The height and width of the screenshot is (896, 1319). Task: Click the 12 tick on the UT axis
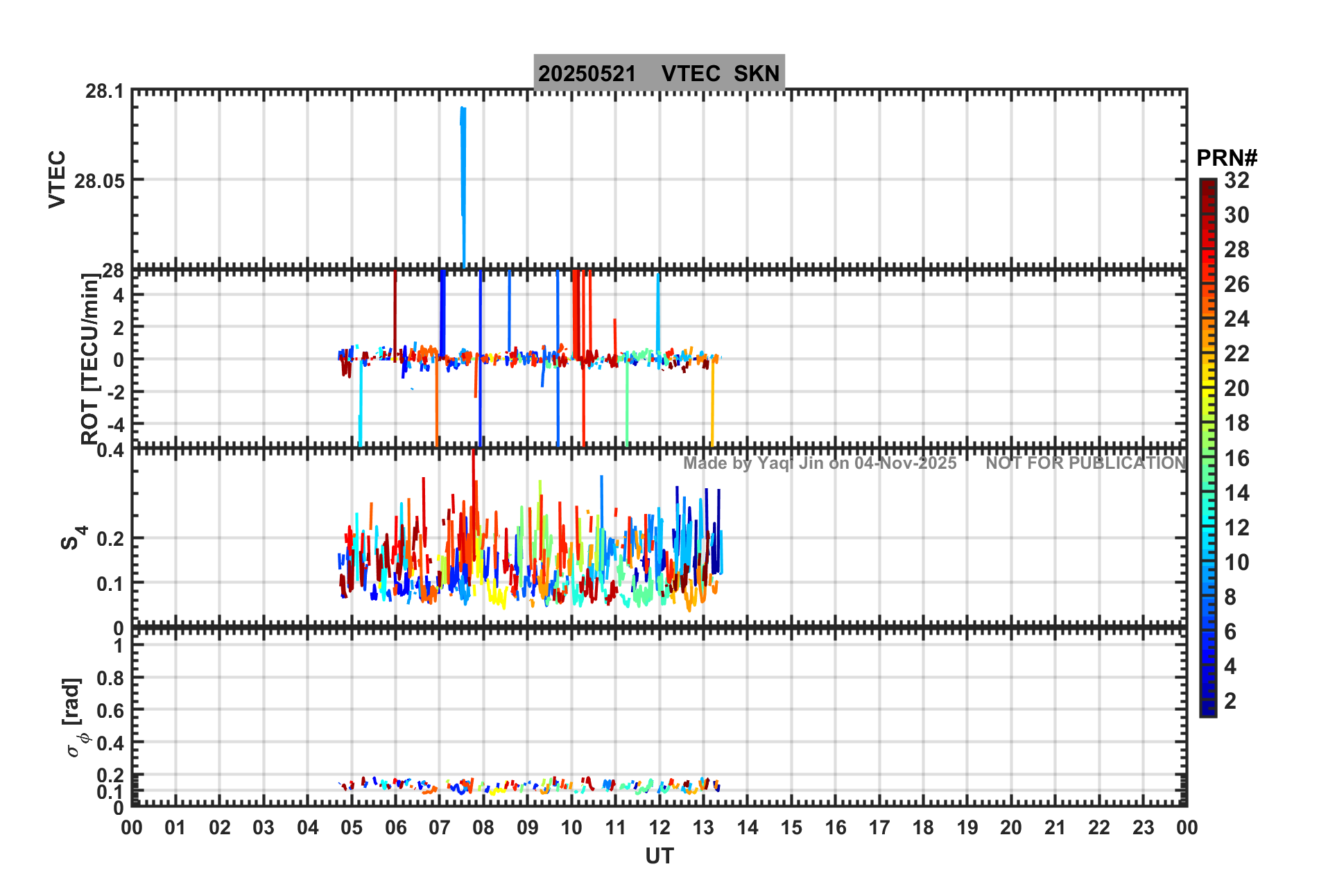pos(659,827)
